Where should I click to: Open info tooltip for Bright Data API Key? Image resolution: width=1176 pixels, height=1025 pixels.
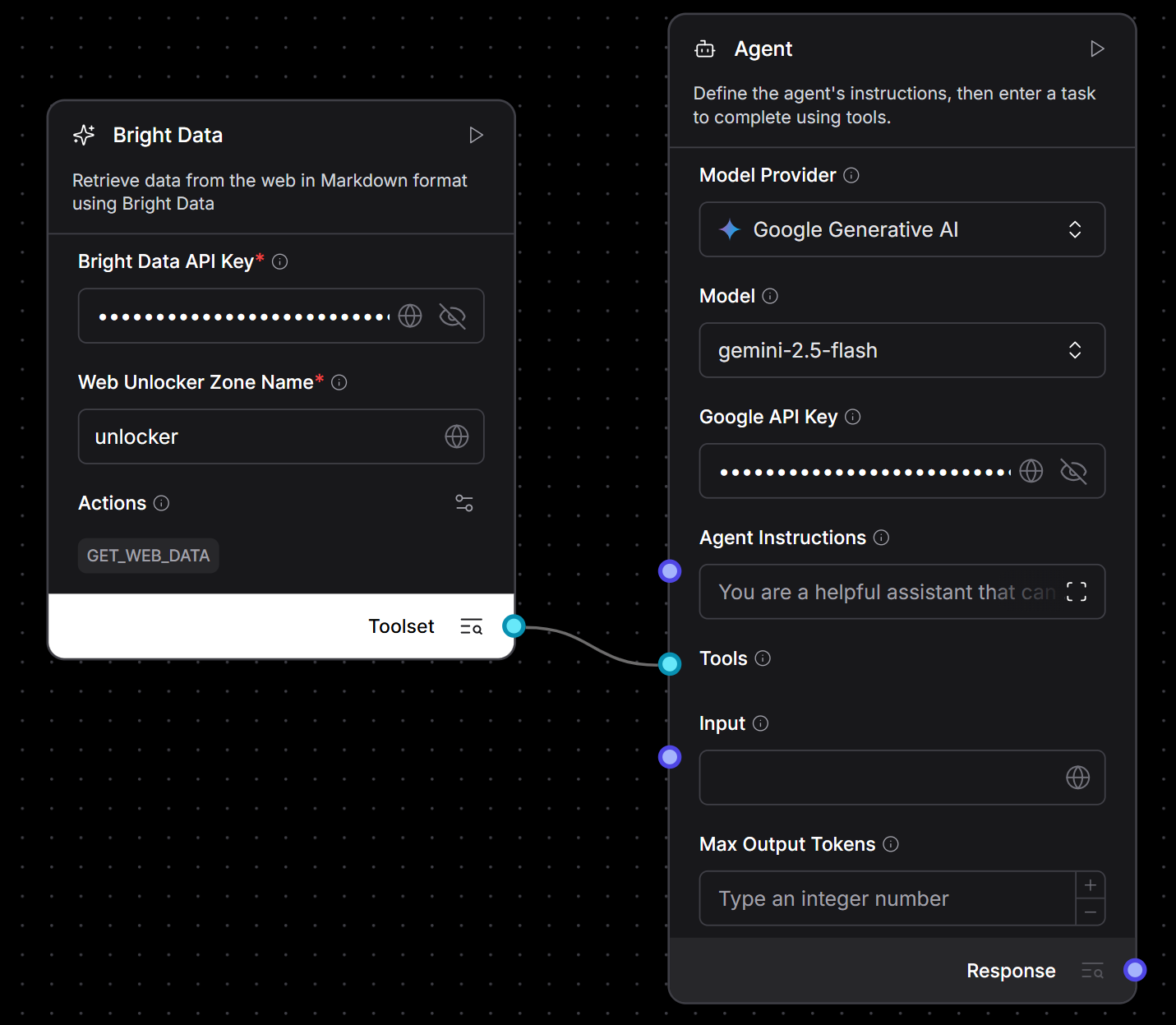coord(279,261)
